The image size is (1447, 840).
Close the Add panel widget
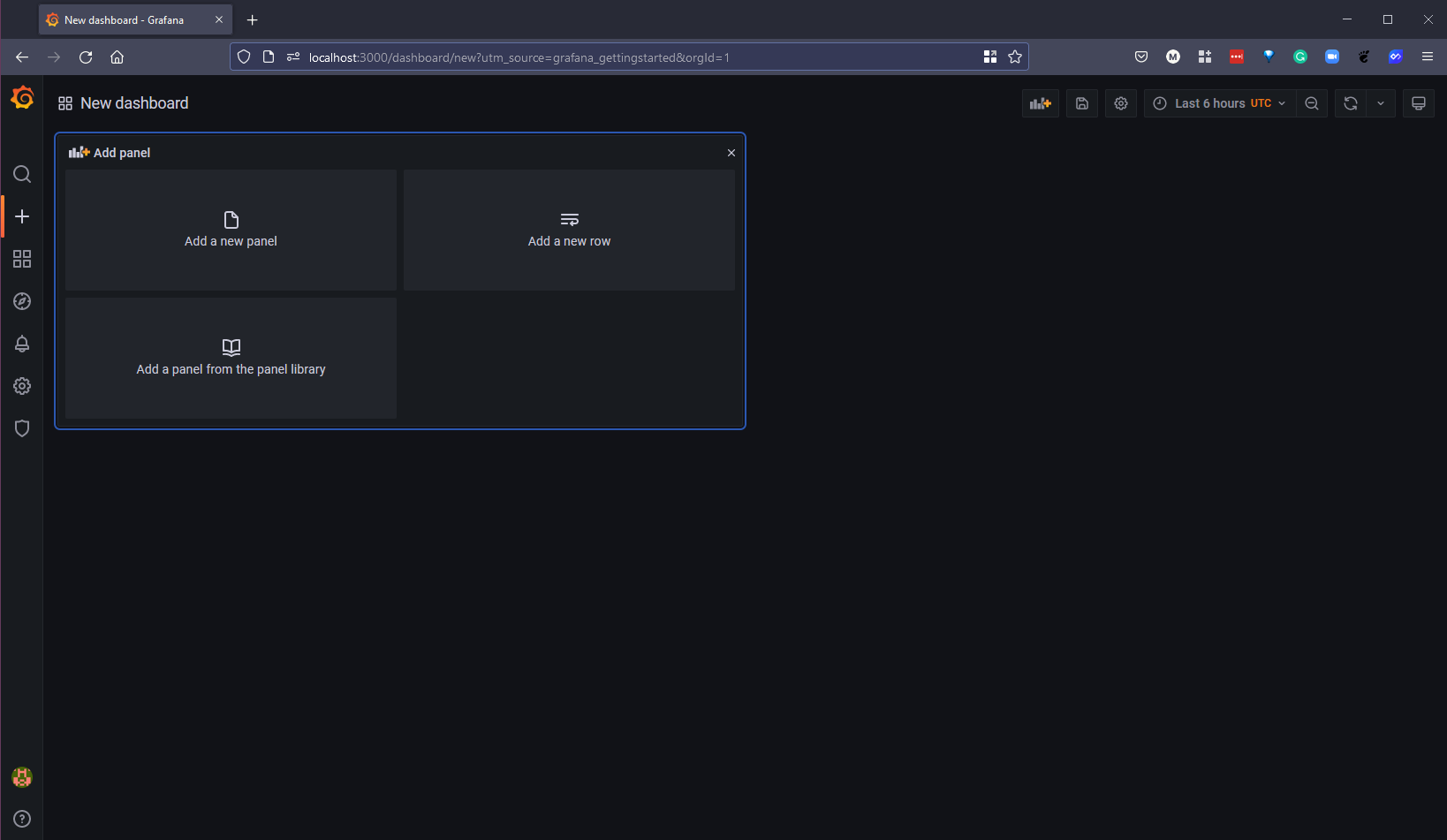click(731, 153)
